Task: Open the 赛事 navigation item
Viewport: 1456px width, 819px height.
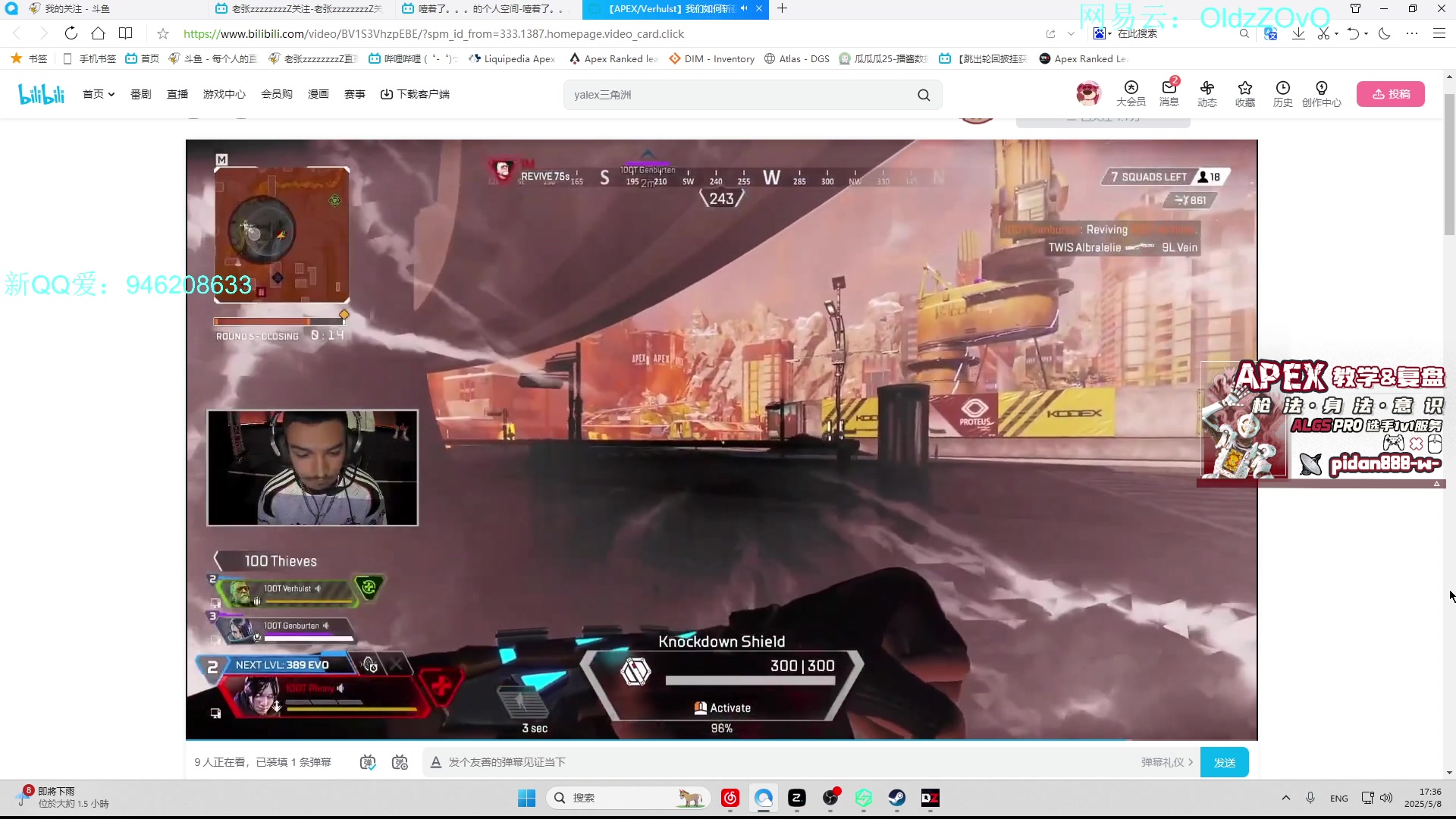Action: pos(354,94)
